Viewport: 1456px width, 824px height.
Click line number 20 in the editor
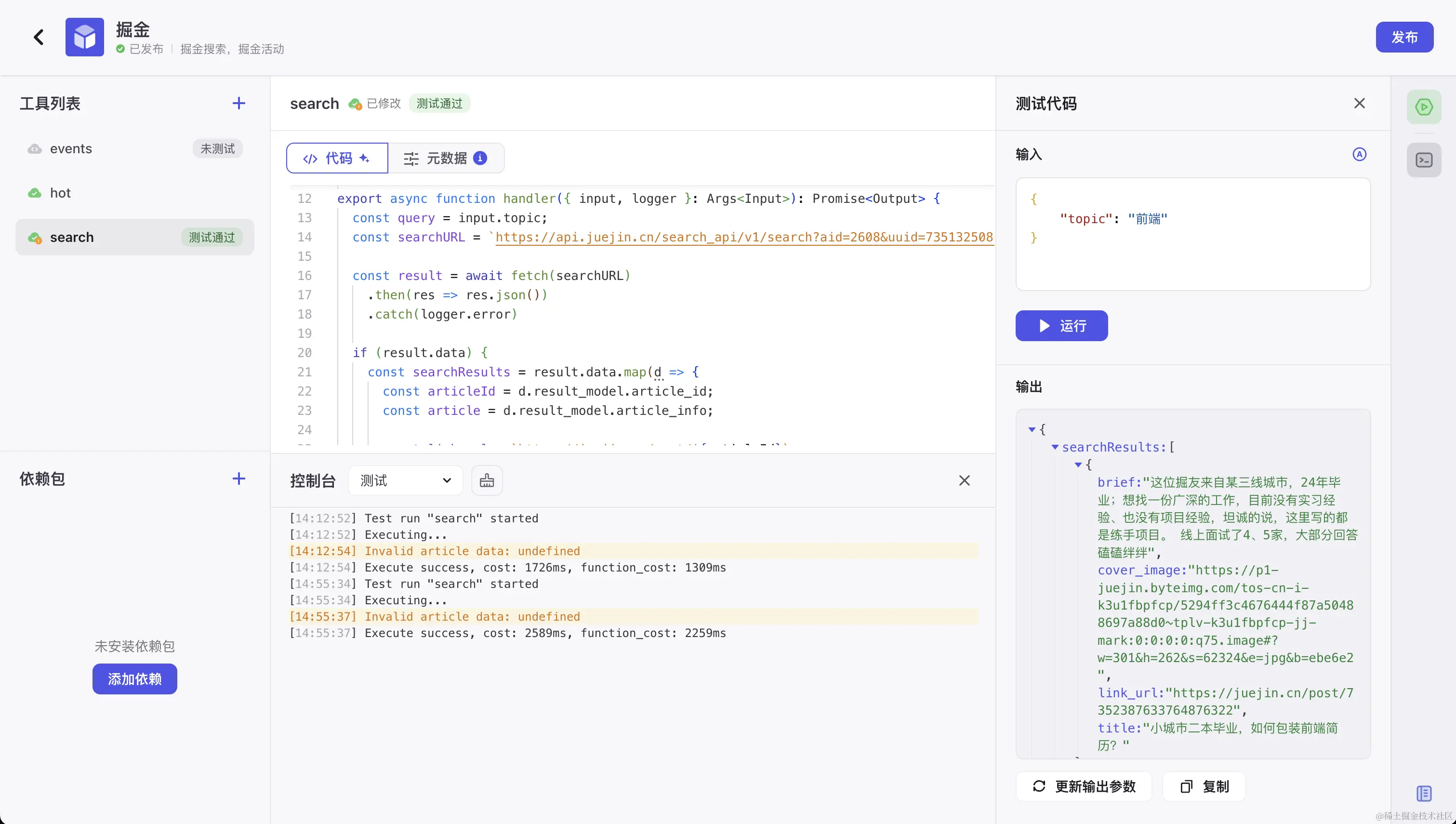pyautogui.click(x=304, y=353)
